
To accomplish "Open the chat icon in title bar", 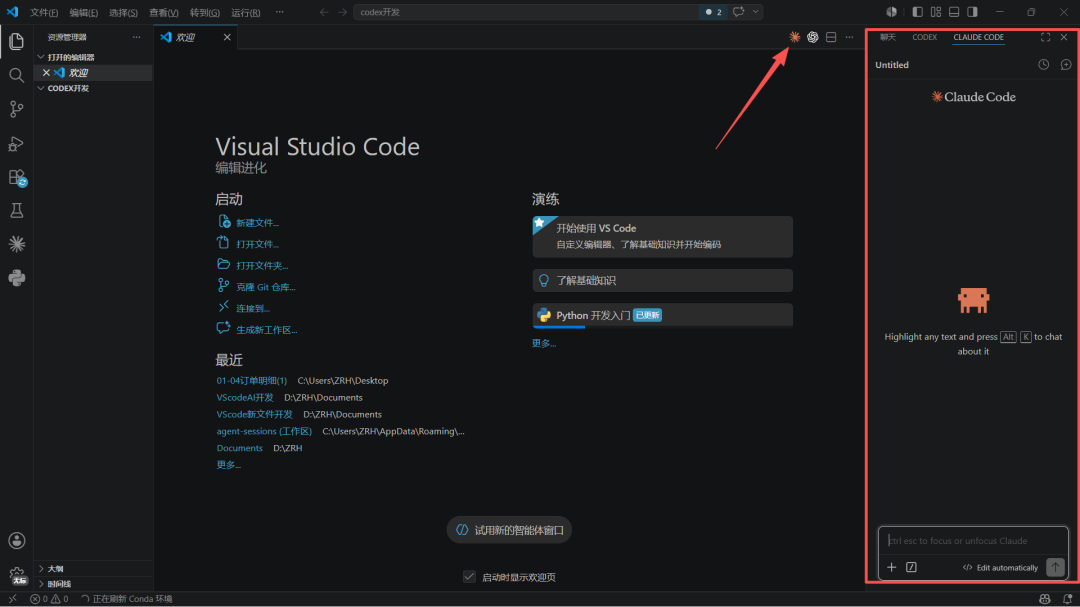I will coord(738,12).
